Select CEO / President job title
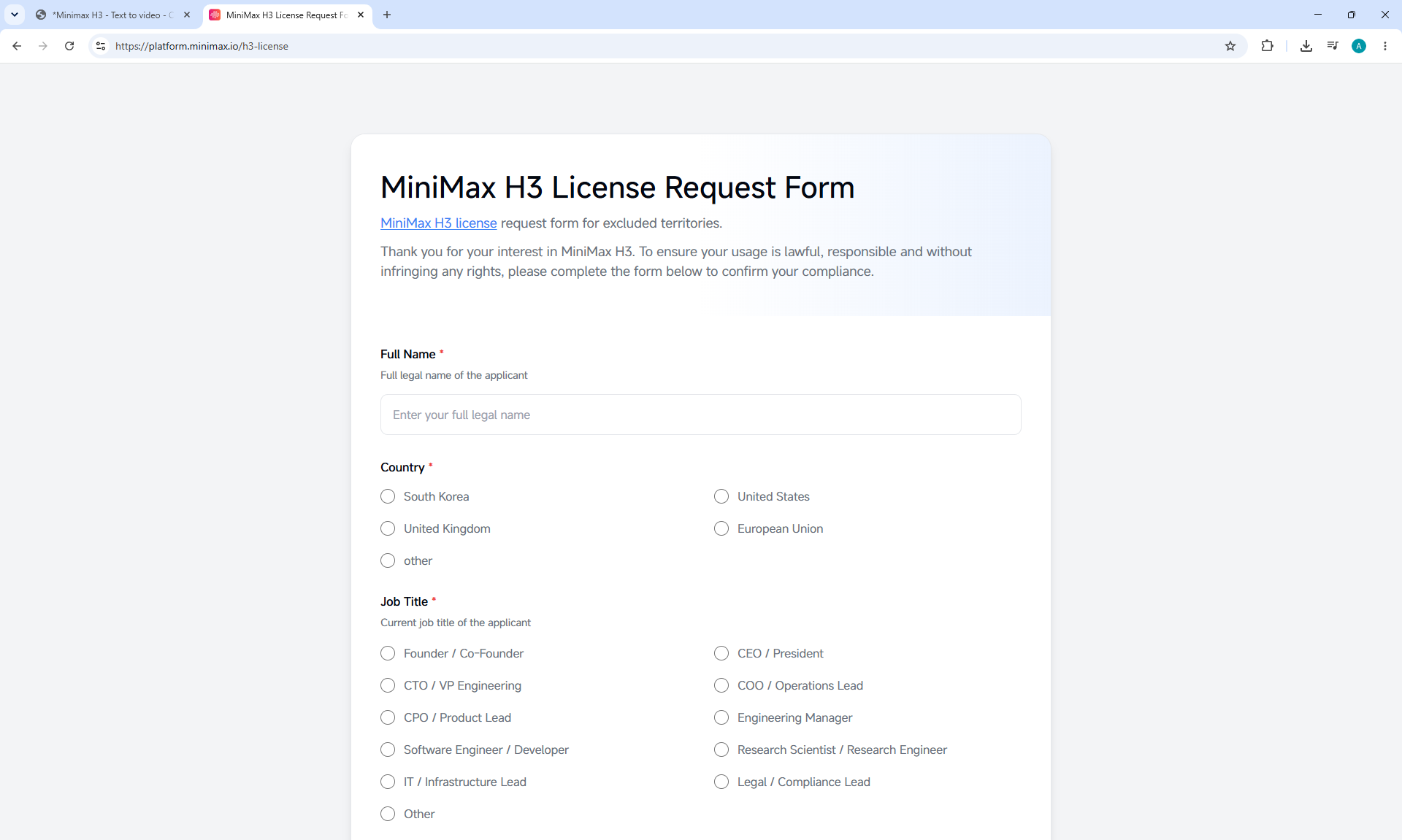Screen dimensions: 1402x840 (x=721, y=653)
